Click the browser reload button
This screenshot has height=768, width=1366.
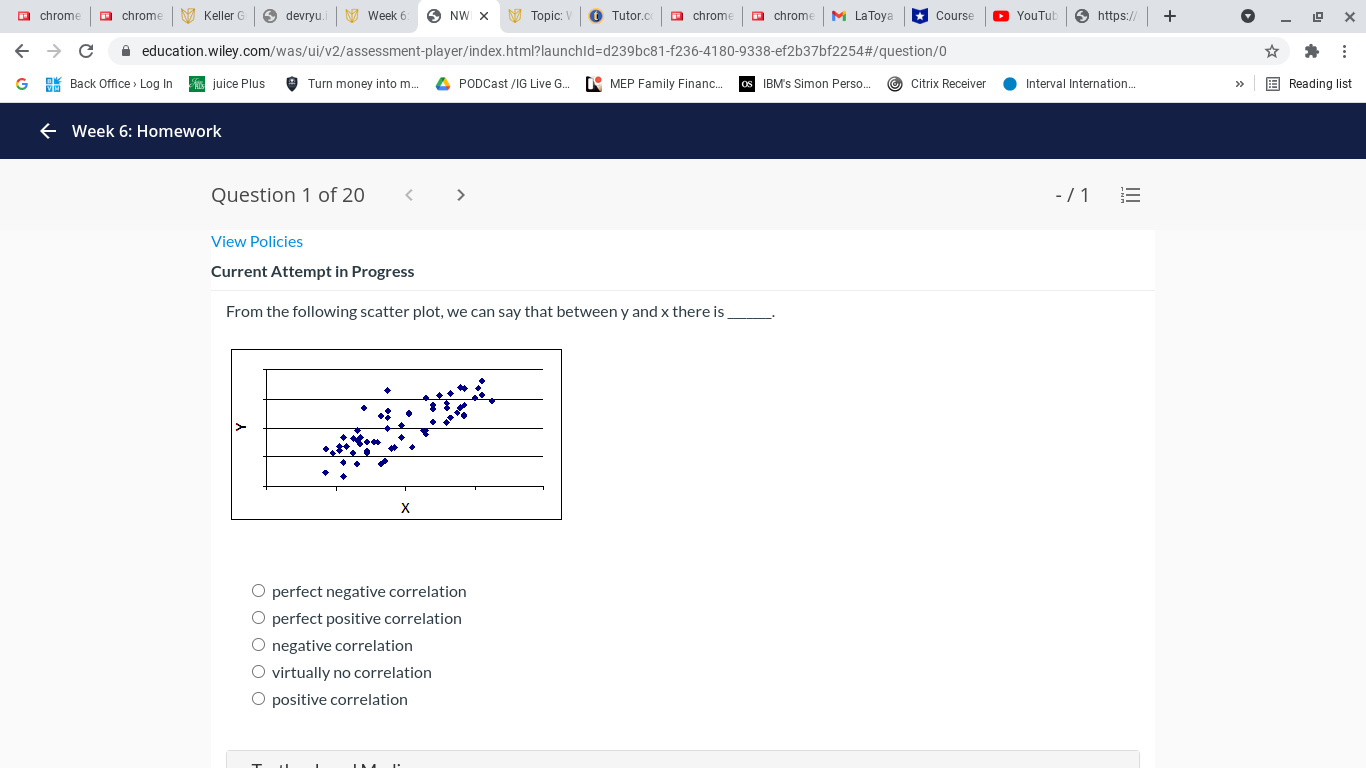86,51
